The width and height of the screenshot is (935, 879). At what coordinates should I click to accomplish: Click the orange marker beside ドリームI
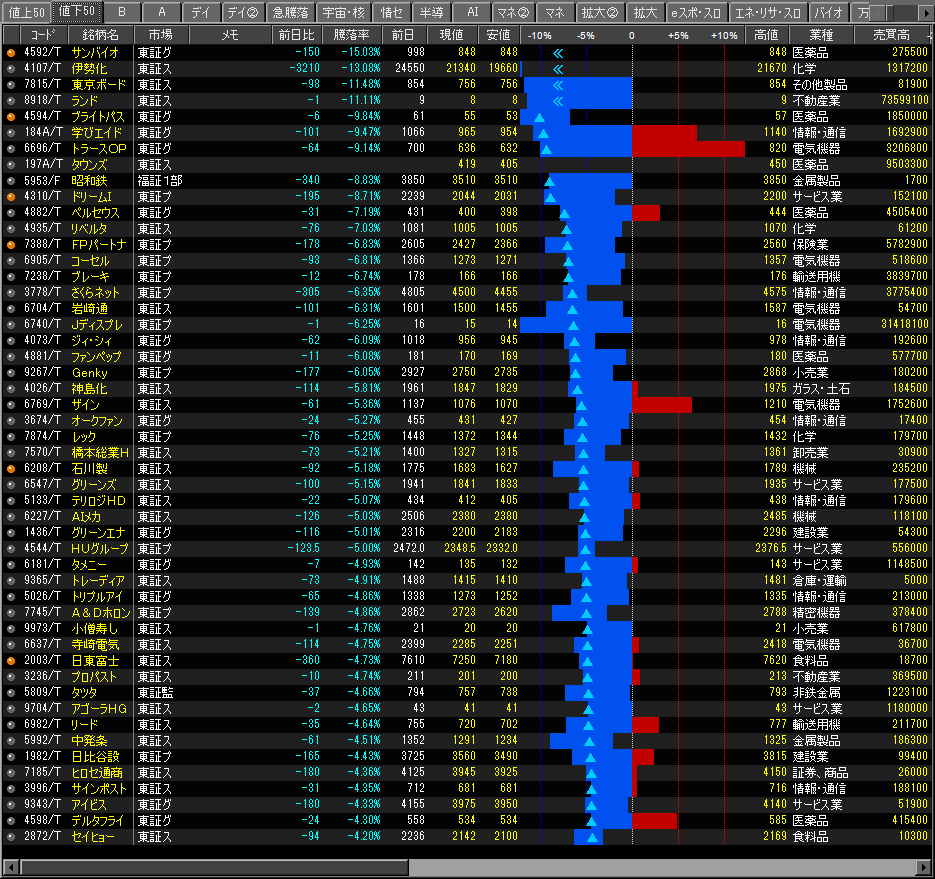(11, 197)
